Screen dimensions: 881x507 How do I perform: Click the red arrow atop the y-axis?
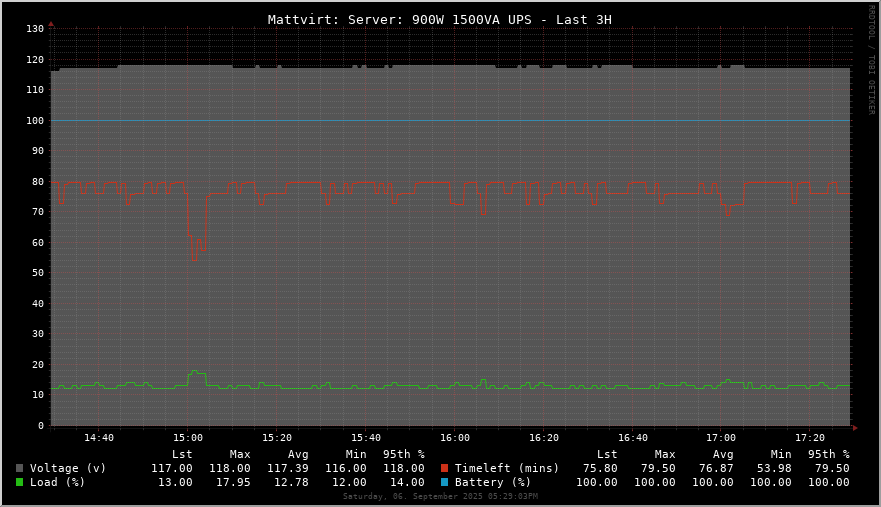[x=51, y=24]
